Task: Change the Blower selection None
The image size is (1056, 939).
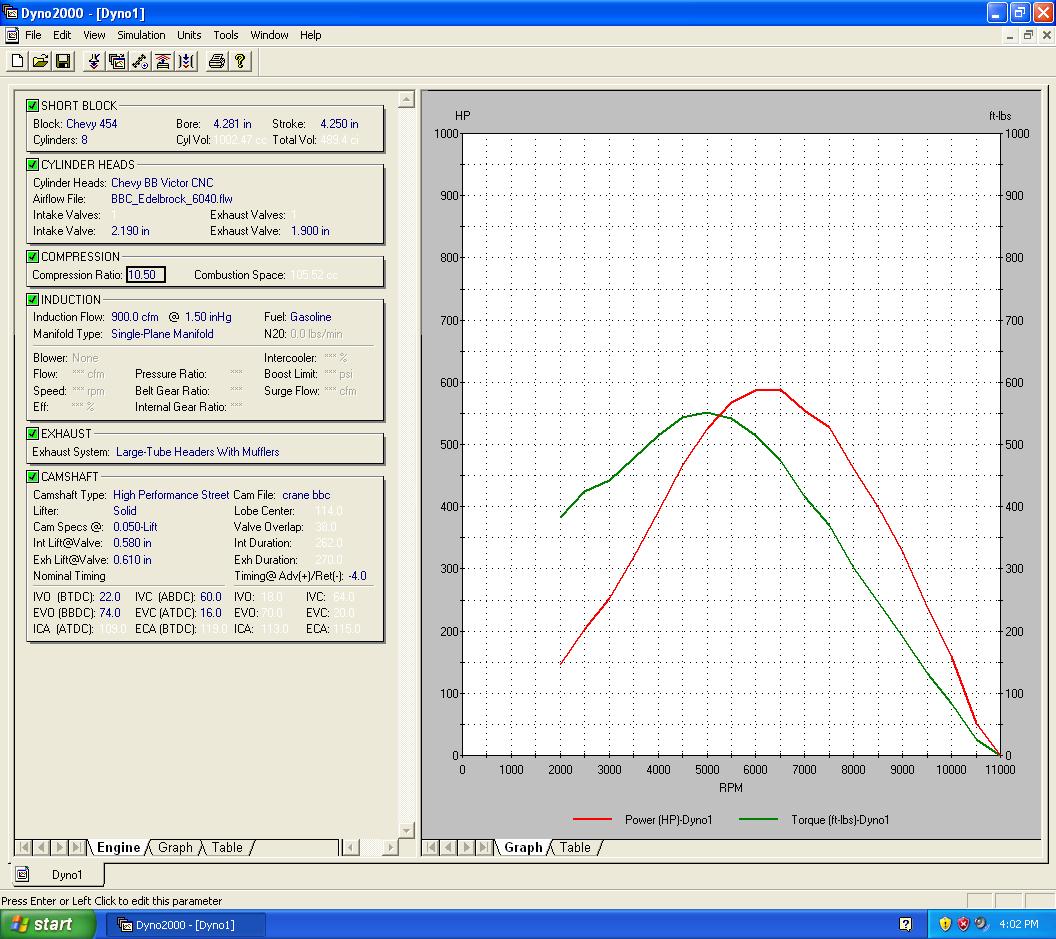Action: pyautogui.click(x=85, y=358)
